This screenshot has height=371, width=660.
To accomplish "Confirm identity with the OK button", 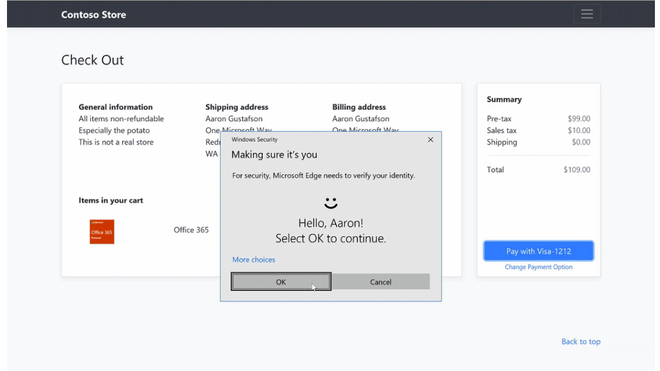I will pos(281,282).
